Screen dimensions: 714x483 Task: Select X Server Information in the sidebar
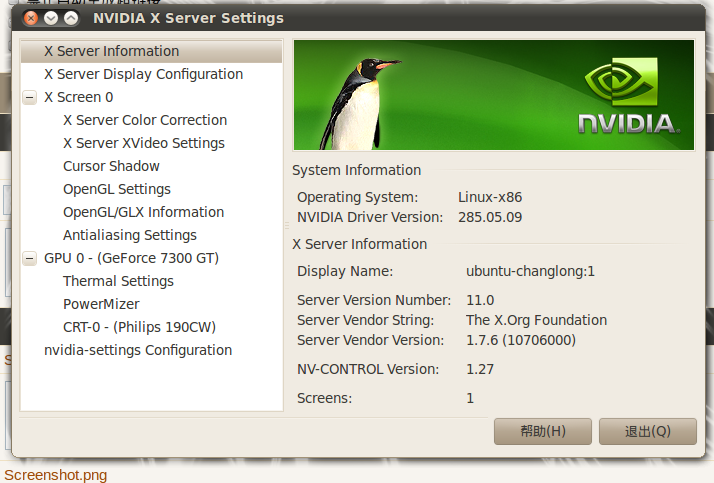[111, 51]
